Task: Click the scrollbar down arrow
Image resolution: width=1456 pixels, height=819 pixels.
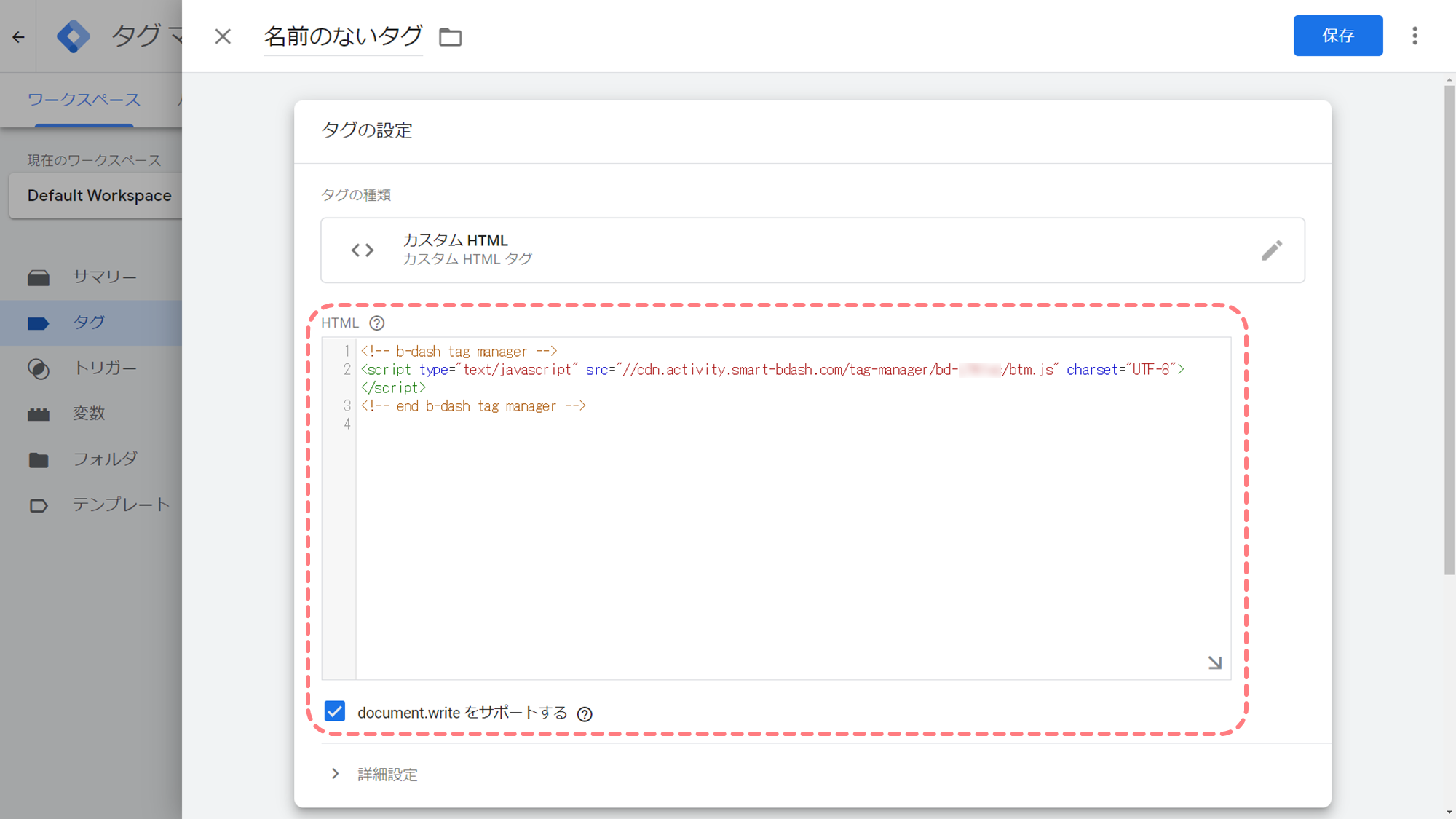Action: (x=1449, y=812)
